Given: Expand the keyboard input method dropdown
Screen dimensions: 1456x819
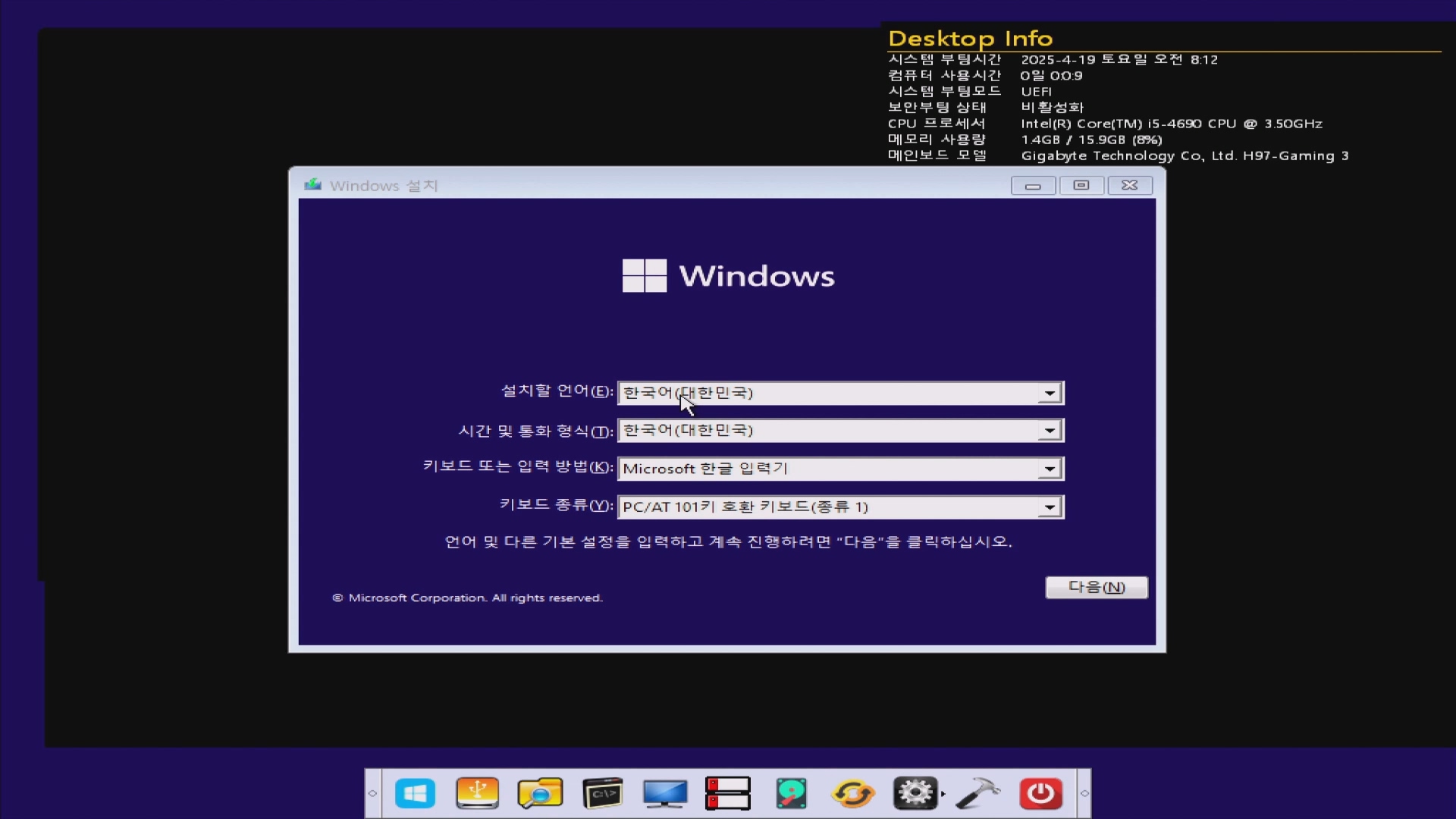Looking at the screenshot, I should point(1050,469).
